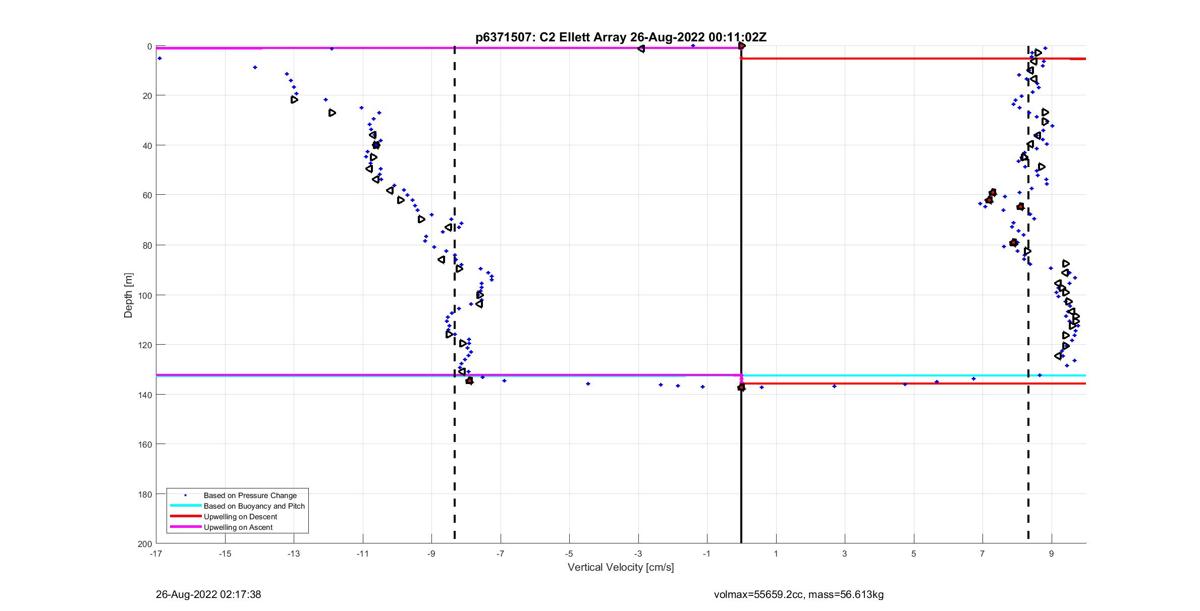Image resolution: width=1200 pixels, height=611 pixels.
Task: Click depth axis tick label '0'
Action: 148,46
